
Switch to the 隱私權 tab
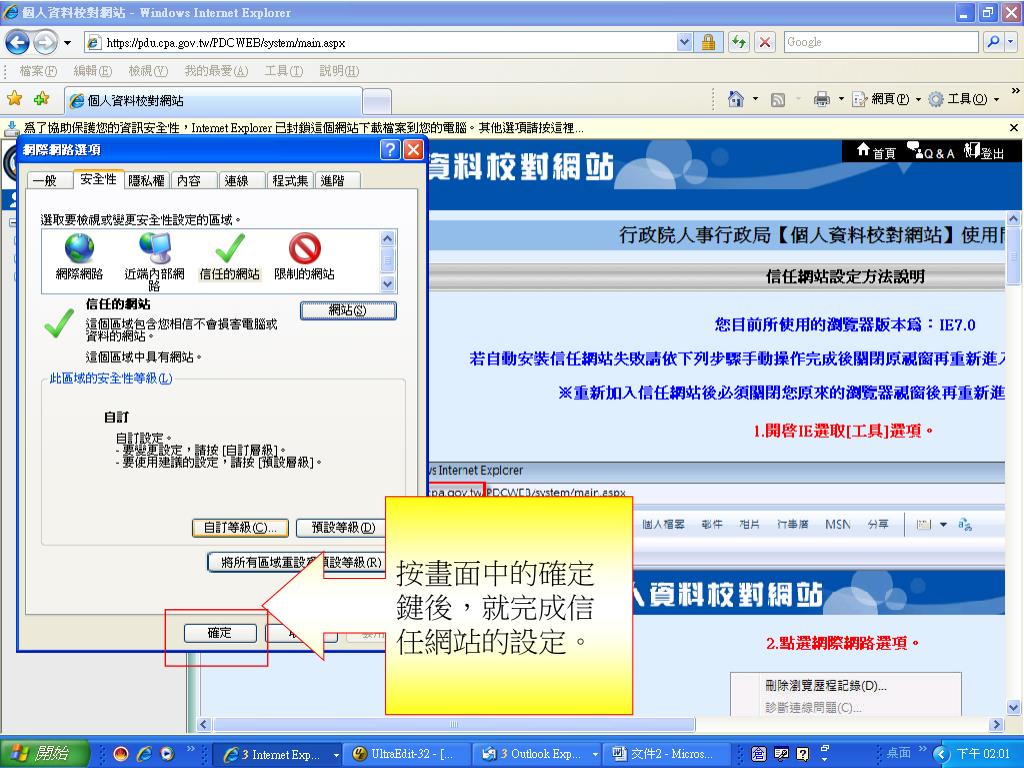coord(146,181)
